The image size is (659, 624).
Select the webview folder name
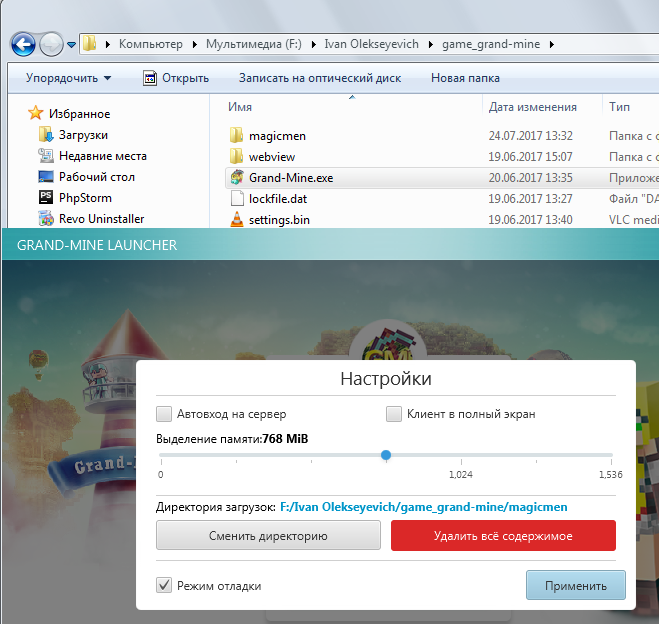pos(272,157)
